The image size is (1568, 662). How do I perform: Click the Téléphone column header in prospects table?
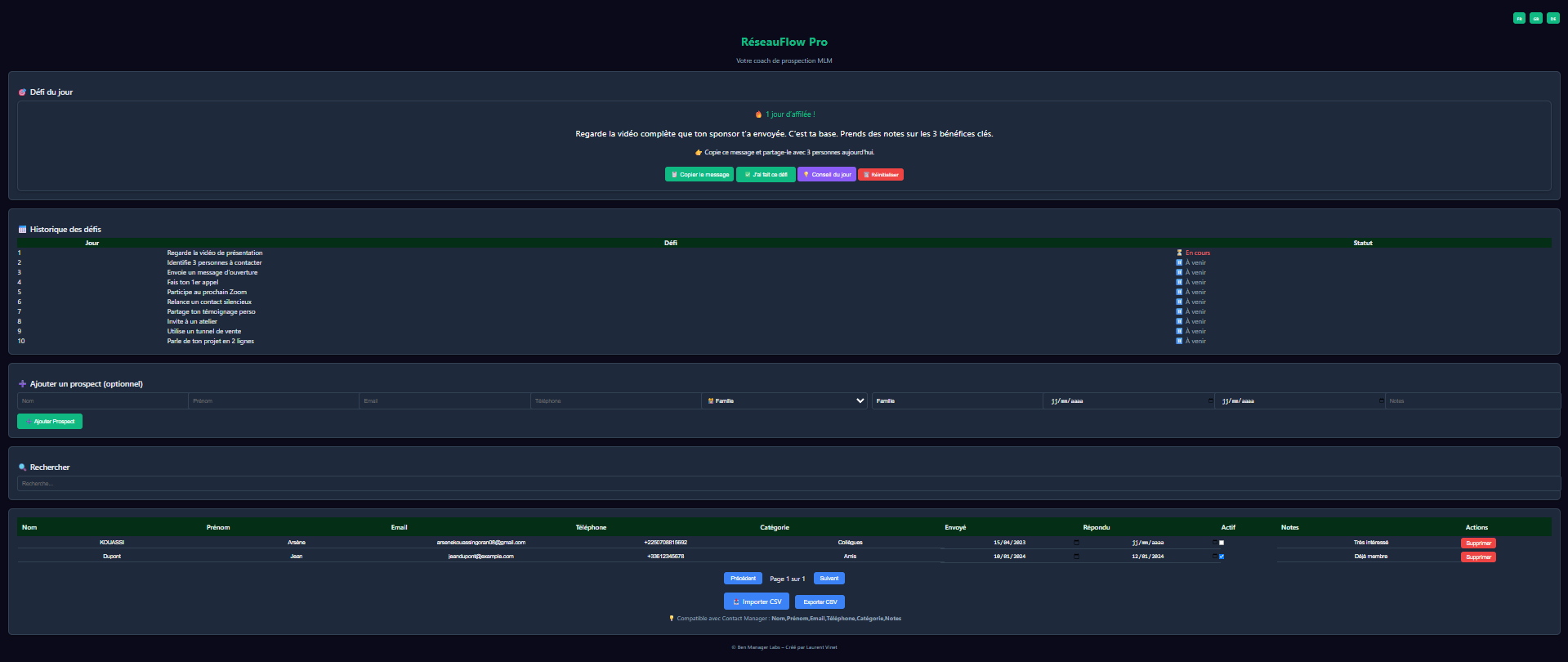[x=591, y=527]
